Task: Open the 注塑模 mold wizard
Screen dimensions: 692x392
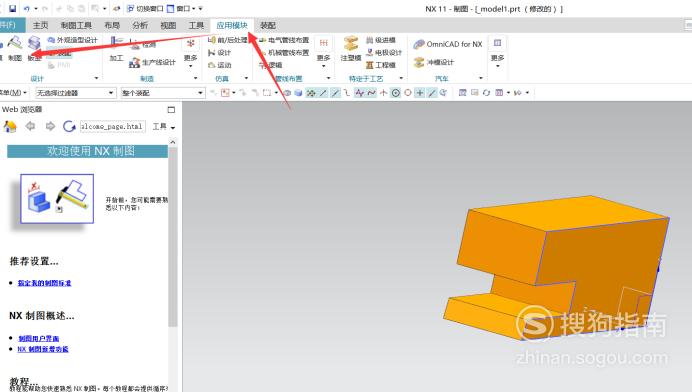Action: pyautogui.click(x=351, y=49)
